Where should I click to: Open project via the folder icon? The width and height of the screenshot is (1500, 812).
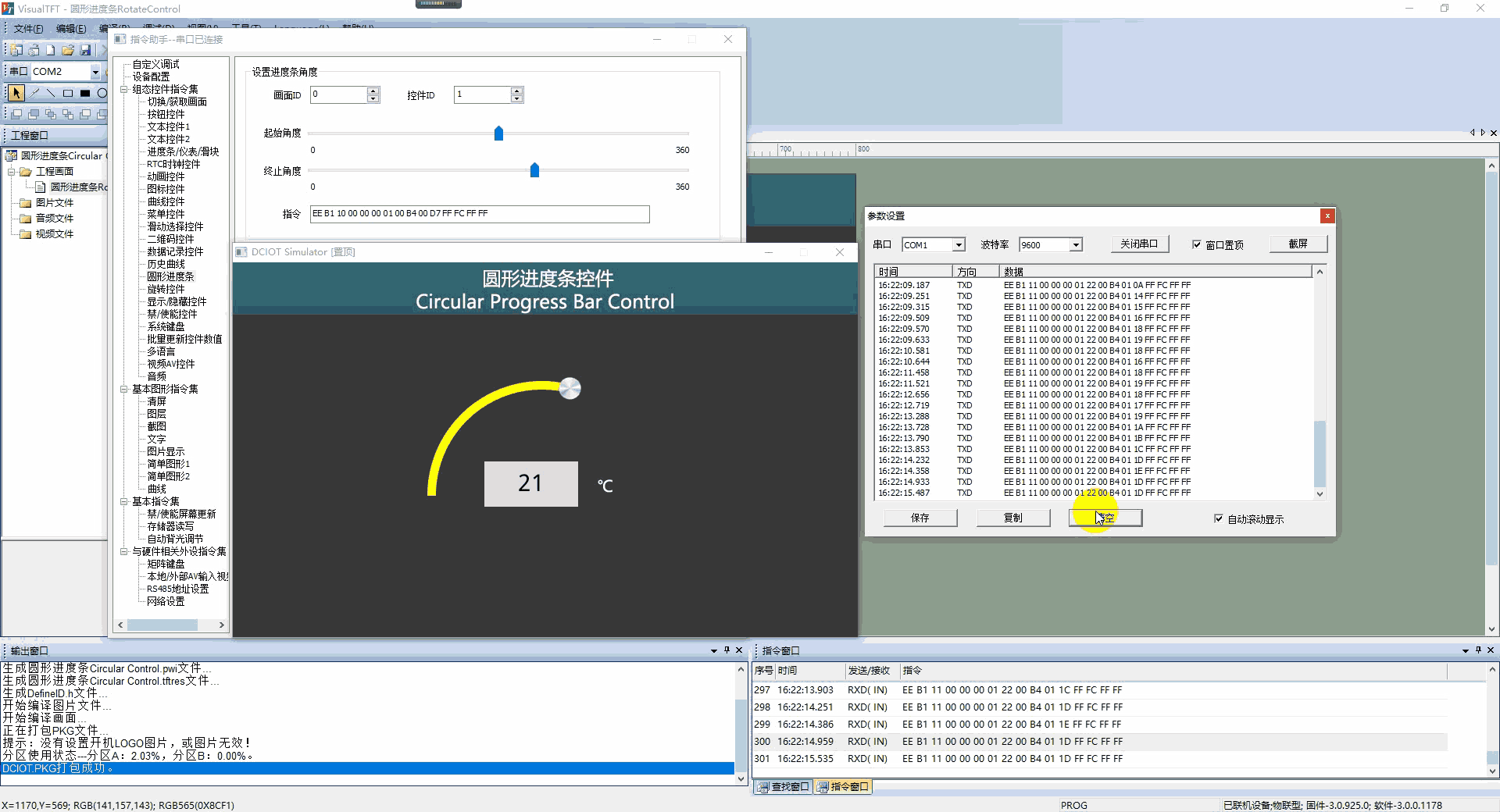(68, 50)
